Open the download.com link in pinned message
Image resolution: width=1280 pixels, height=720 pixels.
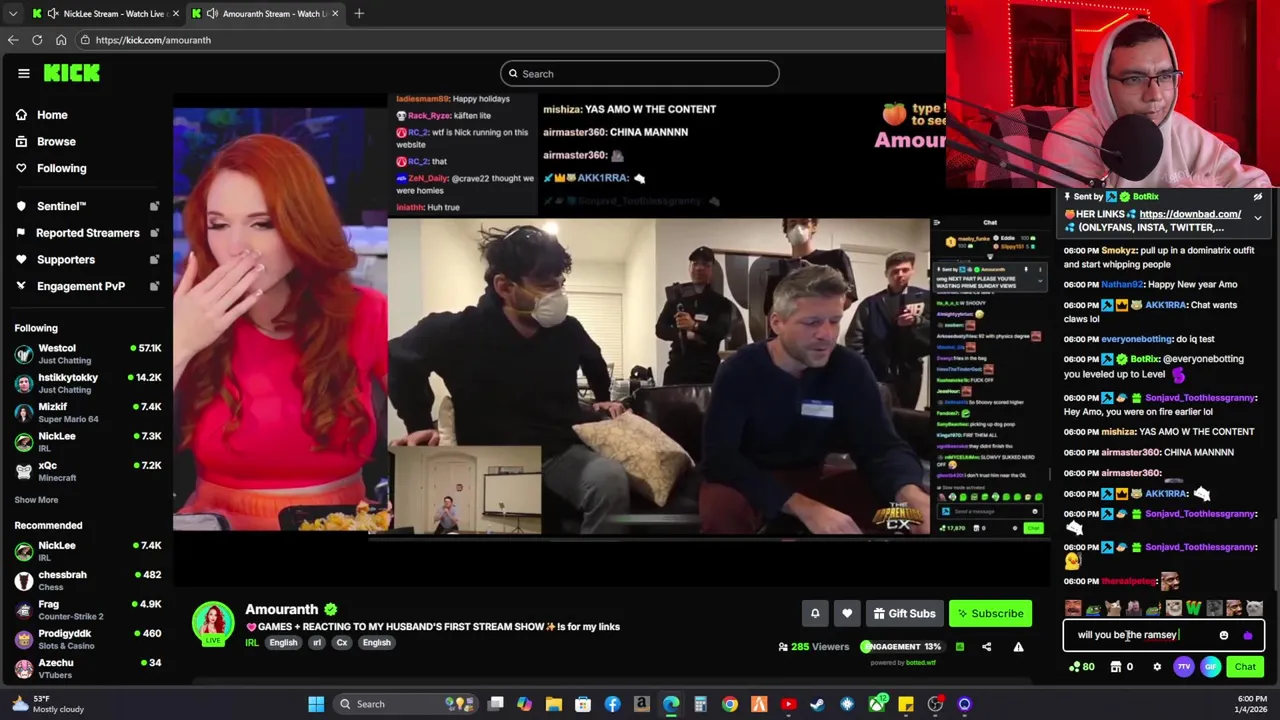click(1189, 214)
